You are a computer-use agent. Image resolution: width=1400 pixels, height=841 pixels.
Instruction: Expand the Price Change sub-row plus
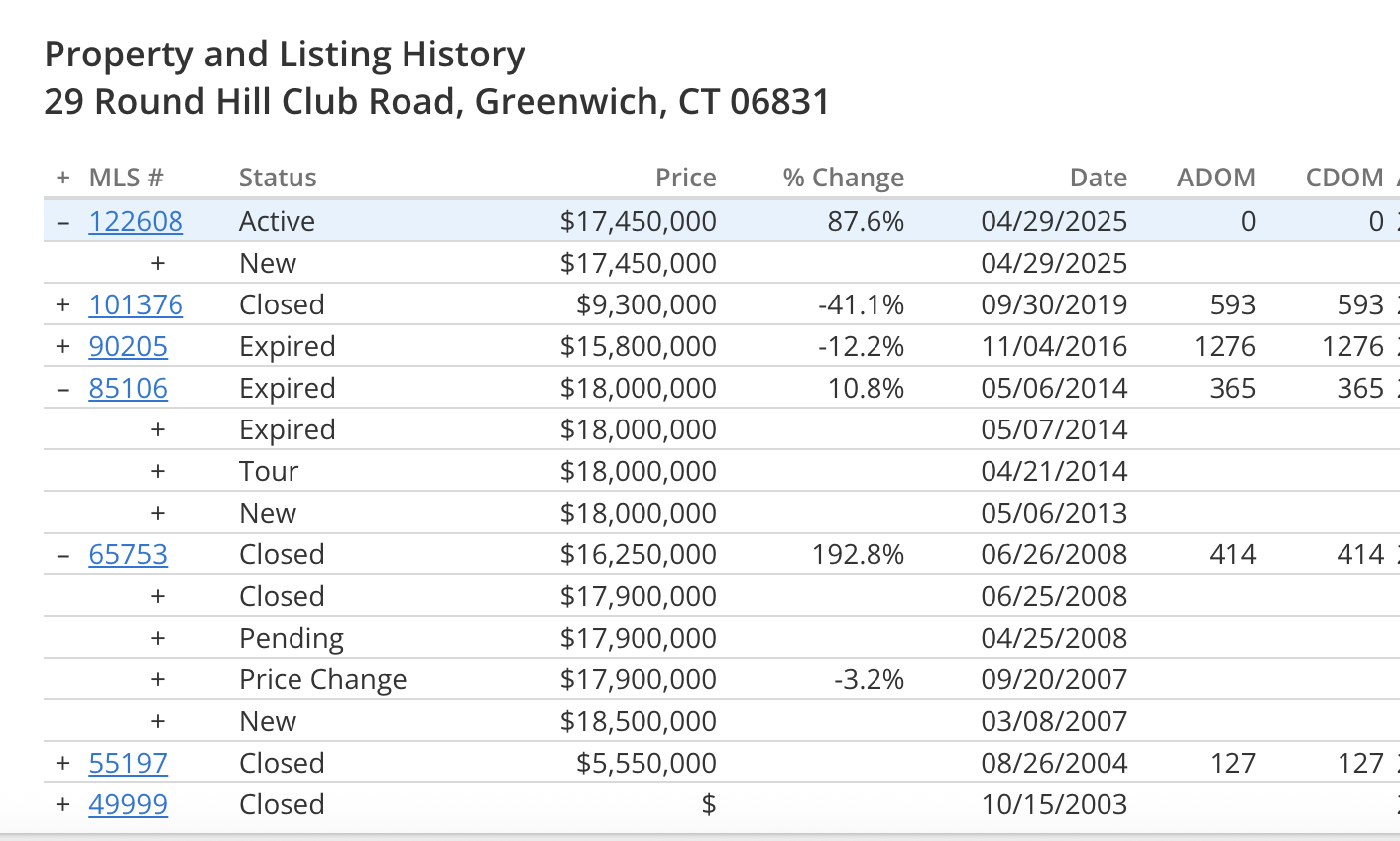pyautogui.click(x=157, y=679)
